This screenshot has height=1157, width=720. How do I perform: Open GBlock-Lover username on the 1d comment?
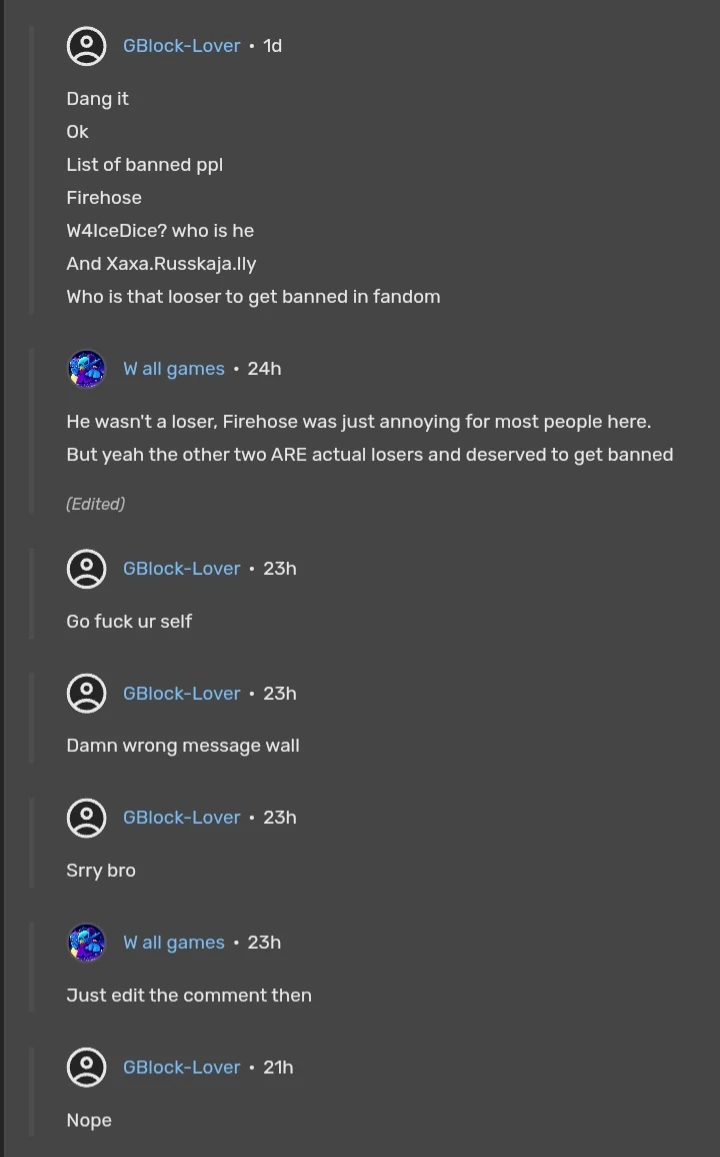(x=181, y=46)
